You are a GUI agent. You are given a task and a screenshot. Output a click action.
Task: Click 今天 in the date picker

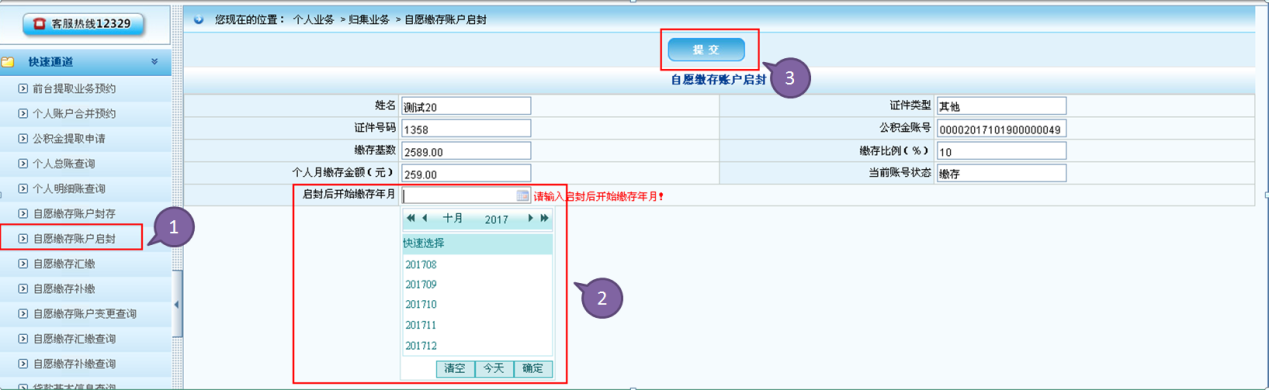[494, 368]
